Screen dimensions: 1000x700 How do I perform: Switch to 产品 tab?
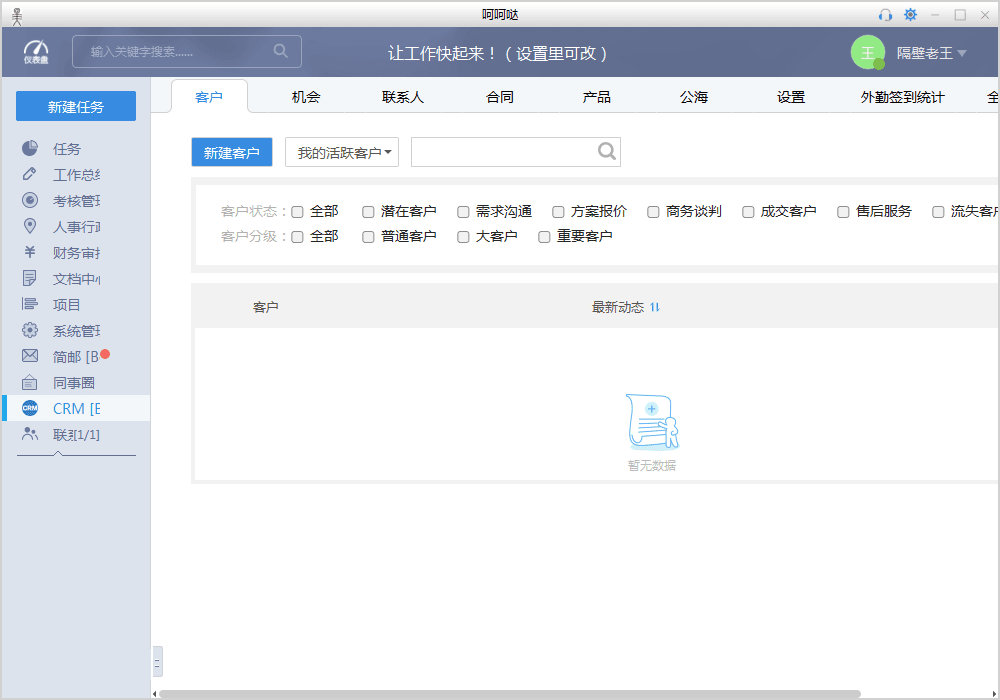point(597,97)
